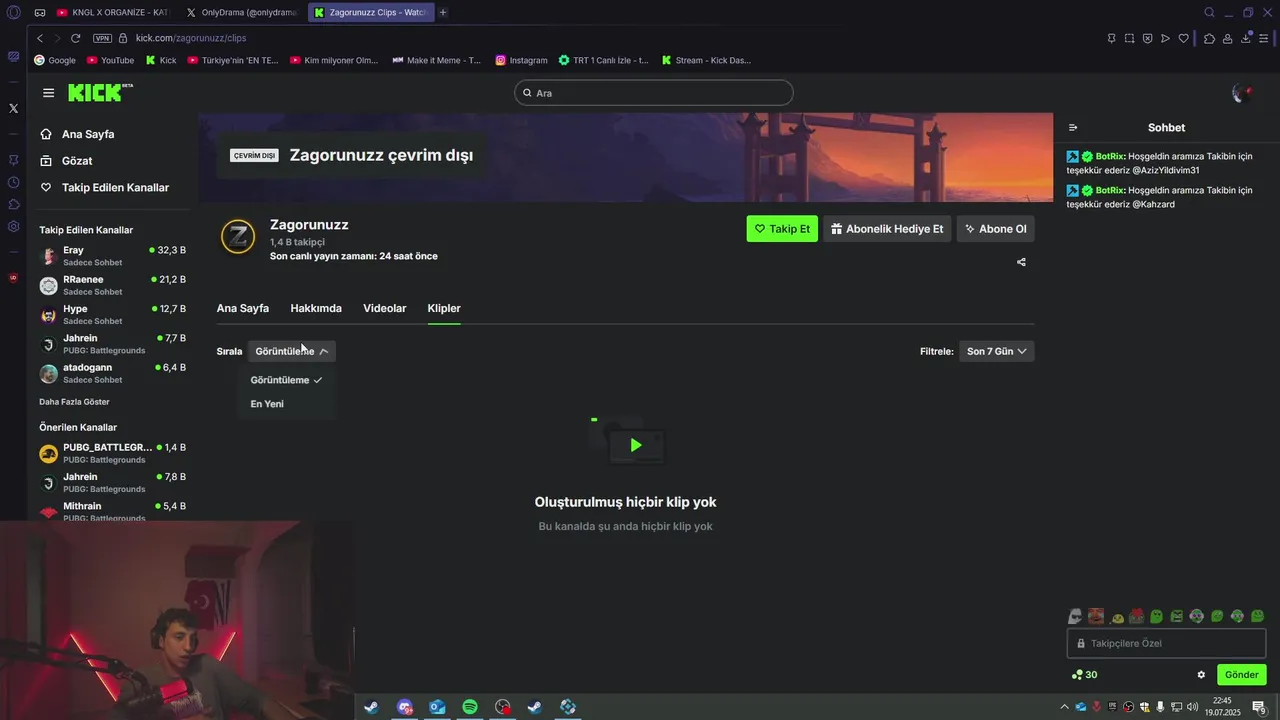Switch to the Ana Sayfa channel tab
1280x720 pixels.
pos(243,308)
